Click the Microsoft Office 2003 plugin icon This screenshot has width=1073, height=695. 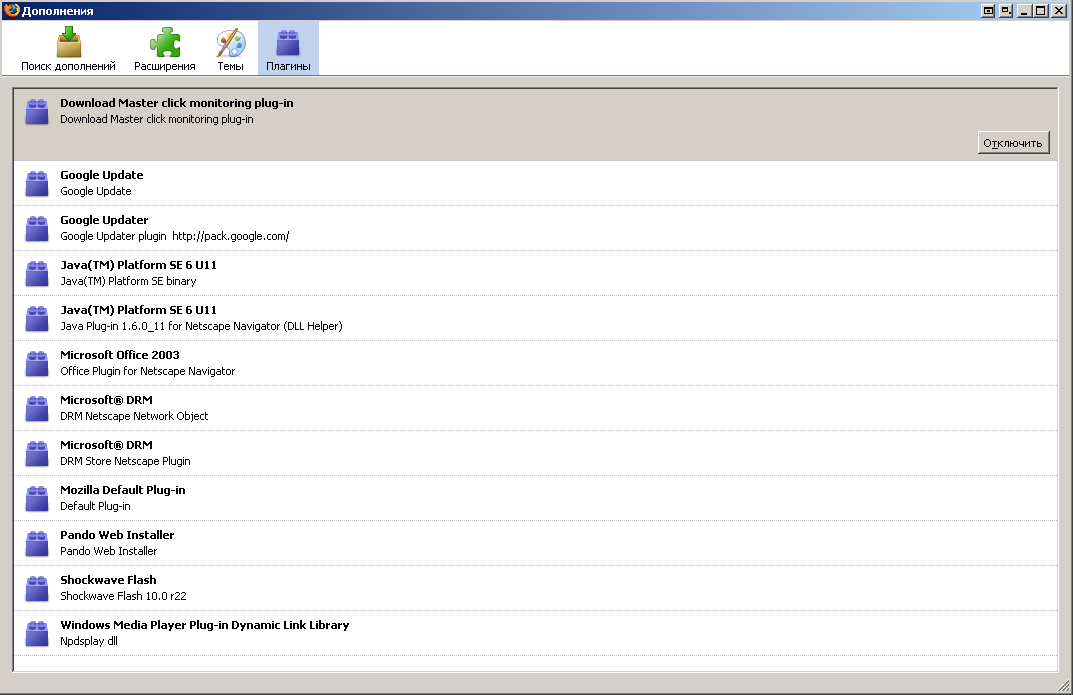coord(37,364)
